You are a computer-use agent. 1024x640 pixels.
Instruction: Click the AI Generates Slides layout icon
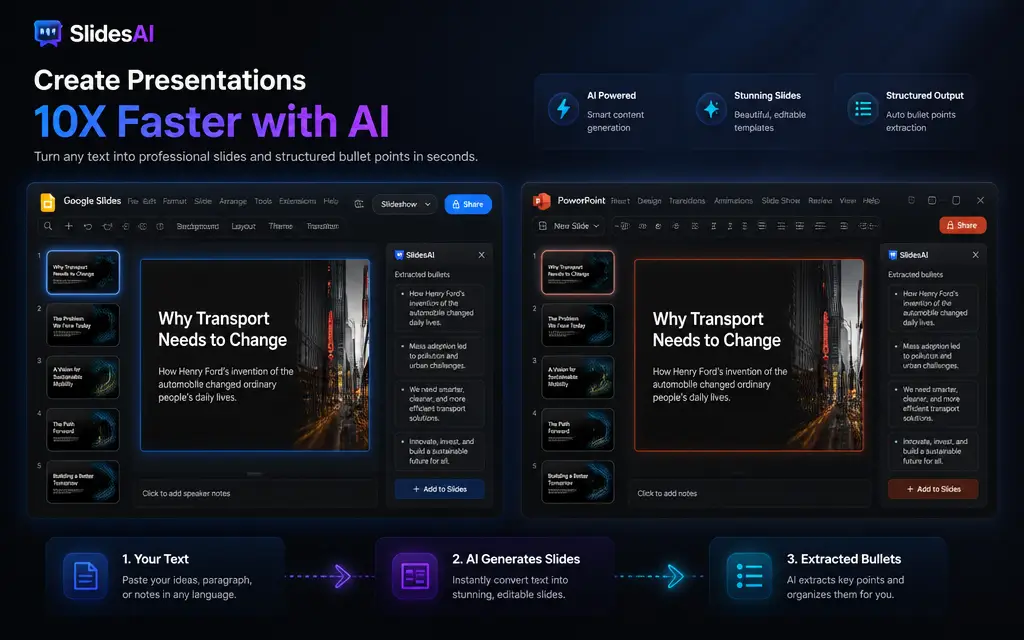pyautogui.click(x=415, y=576)
